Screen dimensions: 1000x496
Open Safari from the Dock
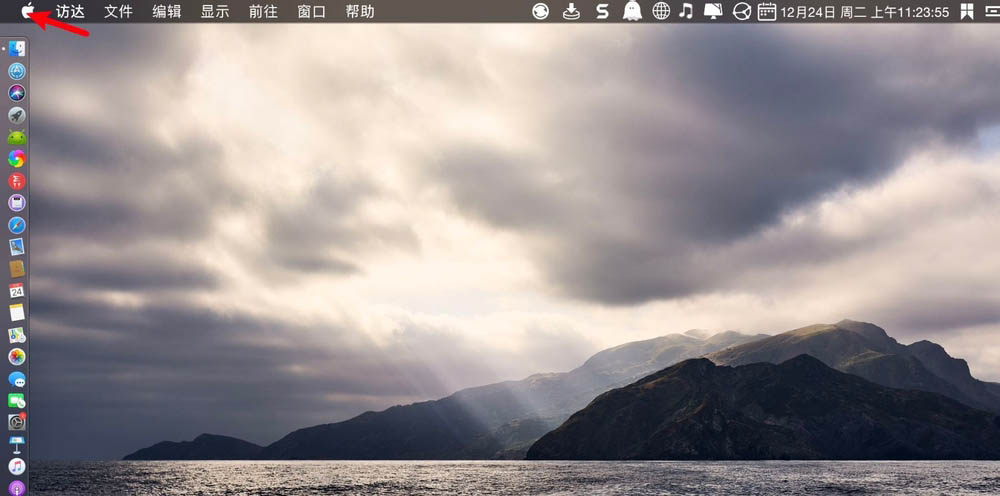coord(17,225)
